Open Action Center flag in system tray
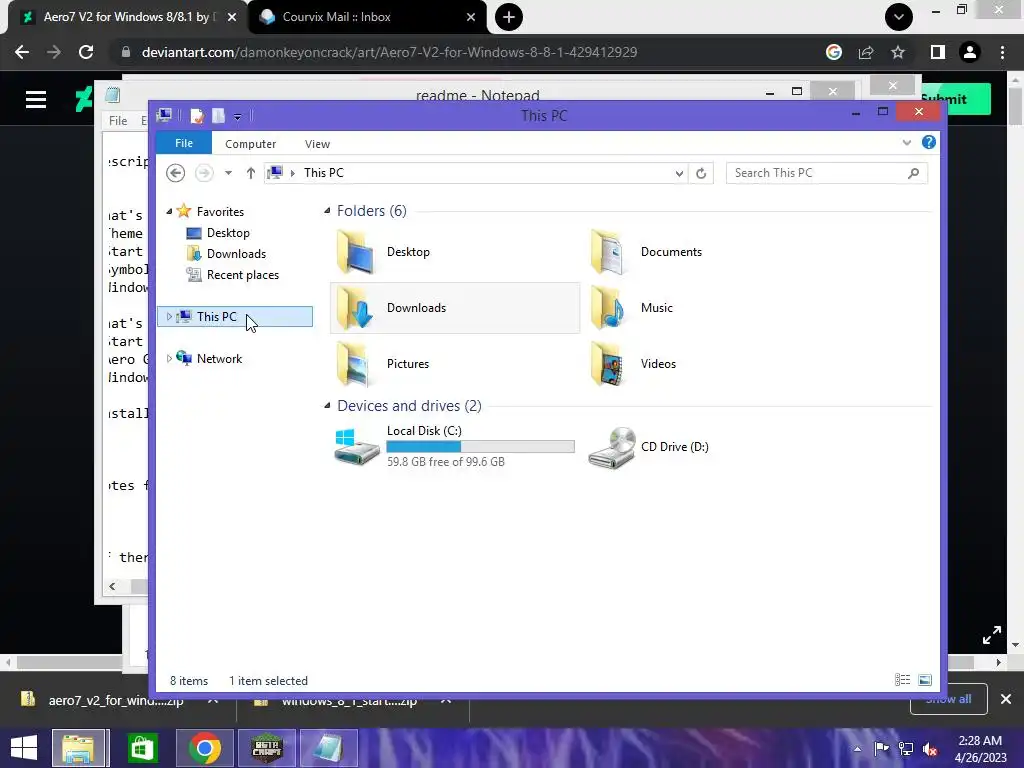This screenshot has height=768, width=1024. click(x=882, y=749)
